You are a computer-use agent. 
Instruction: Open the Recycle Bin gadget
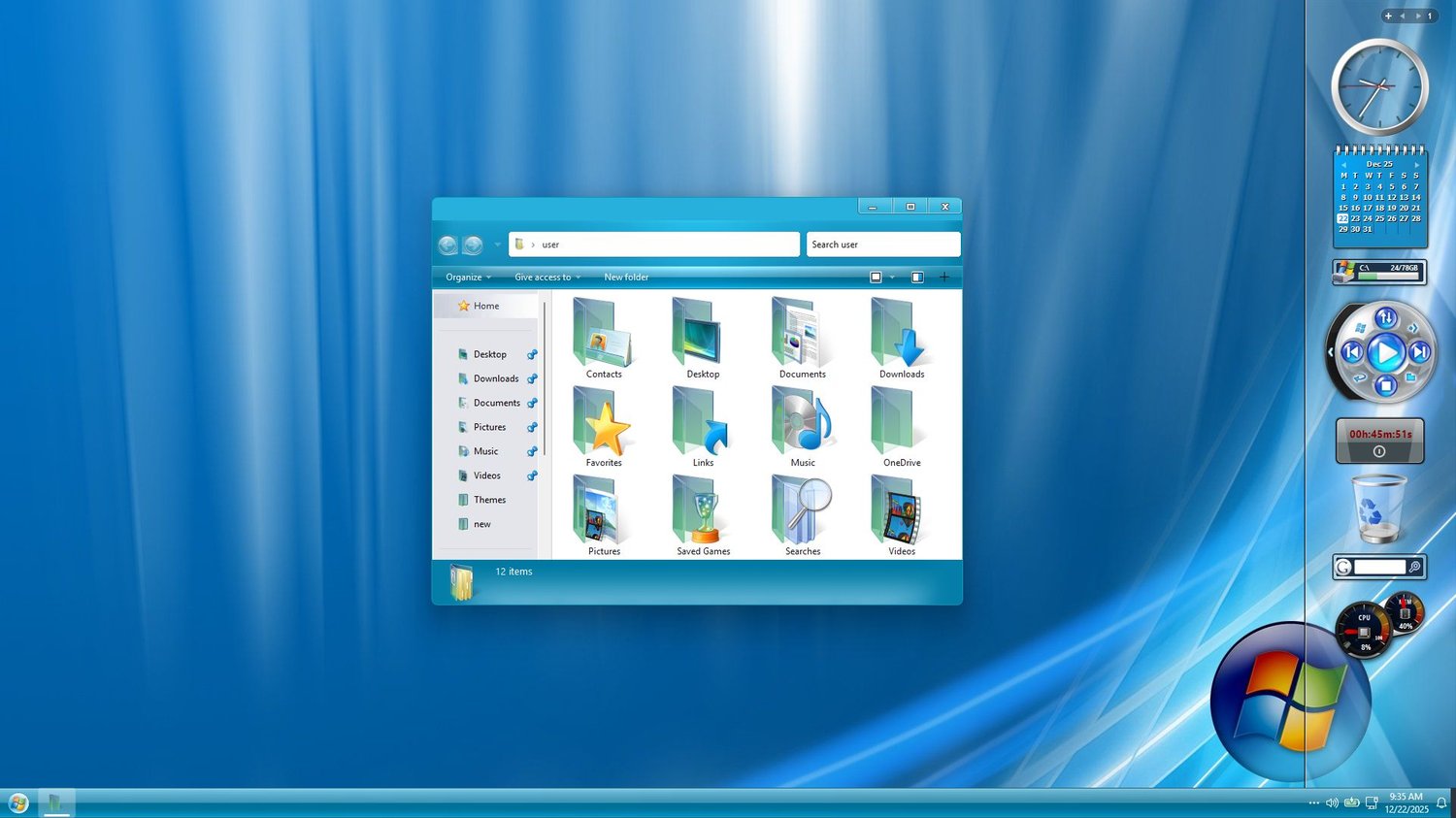click(x=1378, y=507)
